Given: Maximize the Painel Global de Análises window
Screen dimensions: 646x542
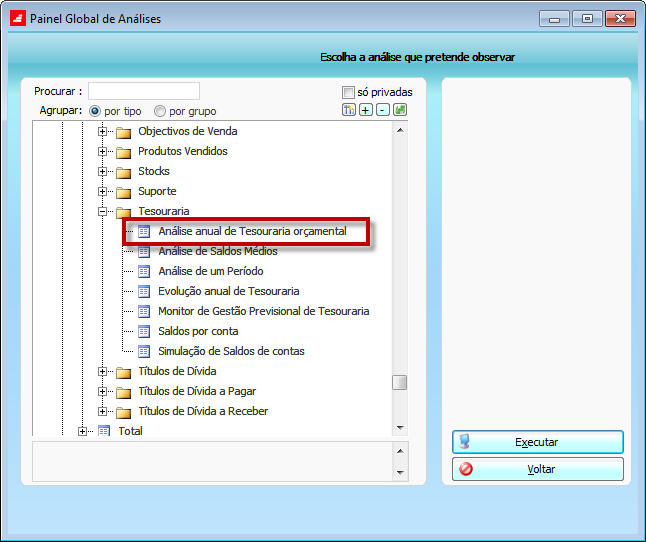Looking at the screenshot, I should (x=587, y=19).
